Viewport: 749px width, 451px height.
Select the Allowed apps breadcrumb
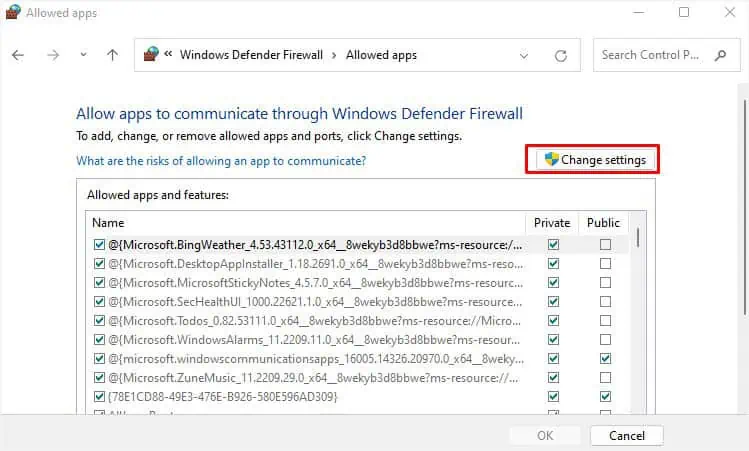click(x=381, y=55)
